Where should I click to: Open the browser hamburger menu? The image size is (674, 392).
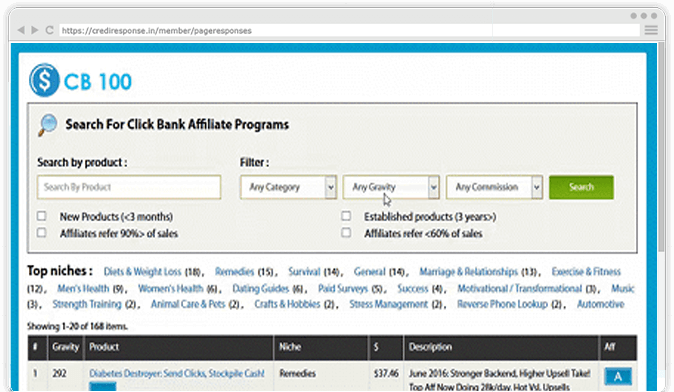coord(651,30)
